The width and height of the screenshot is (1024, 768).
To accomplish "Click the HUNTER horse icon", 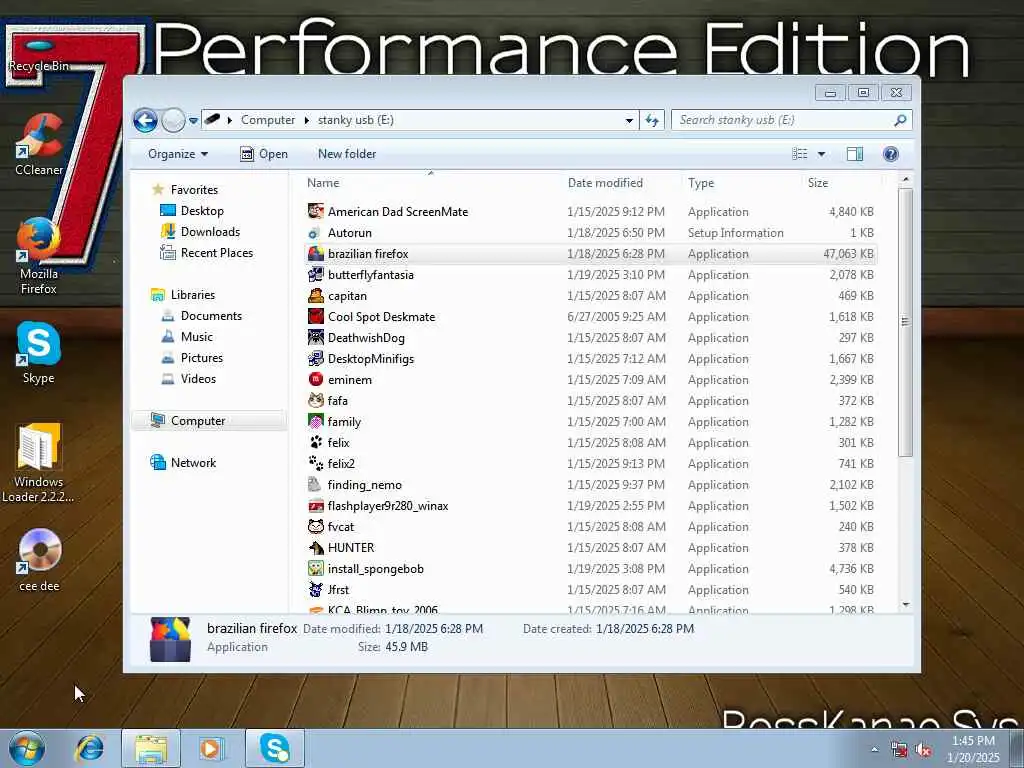I will tap(316, 547).
